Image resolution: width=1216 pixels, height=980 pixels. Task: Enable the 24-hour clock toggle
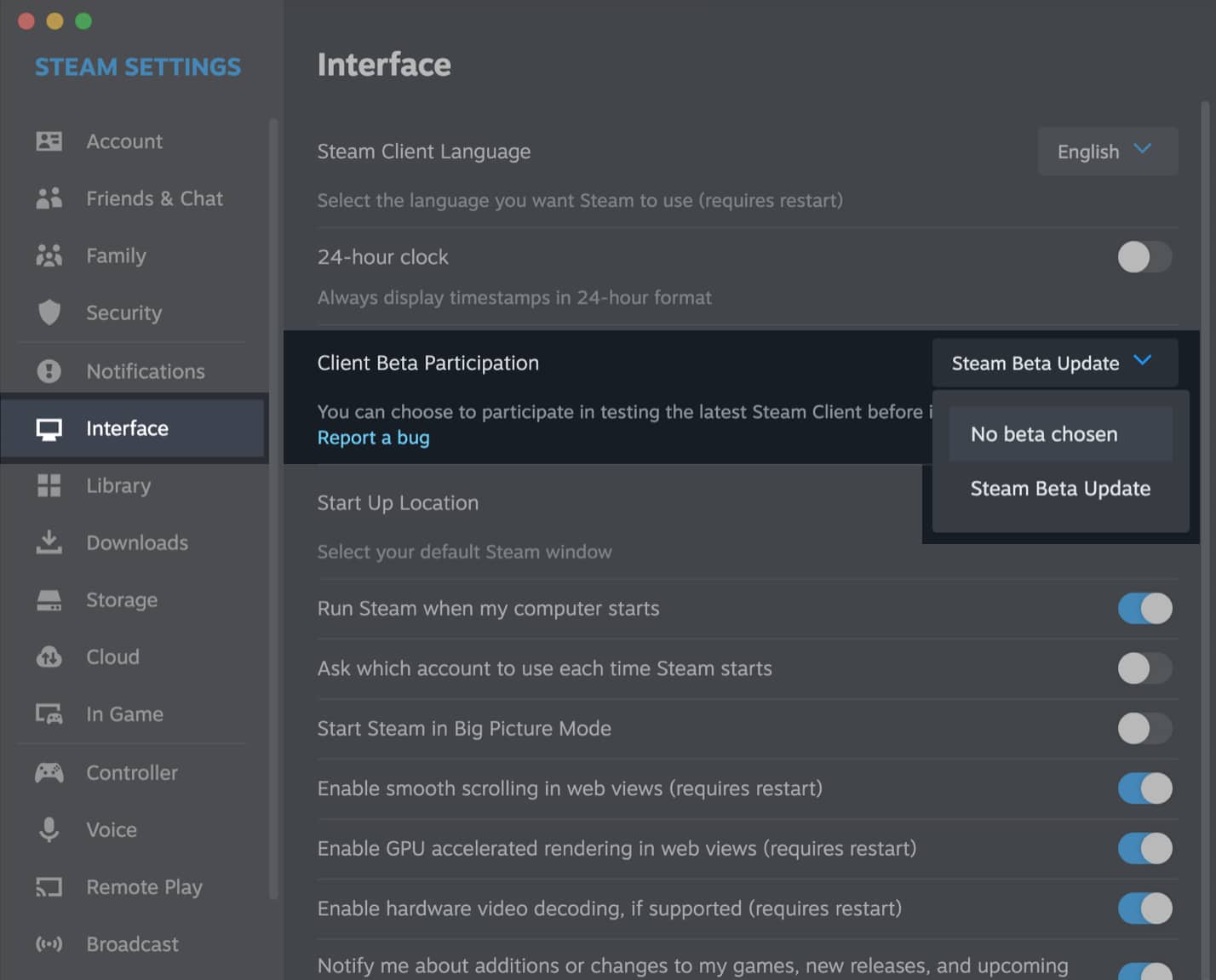click(1144, 256)
